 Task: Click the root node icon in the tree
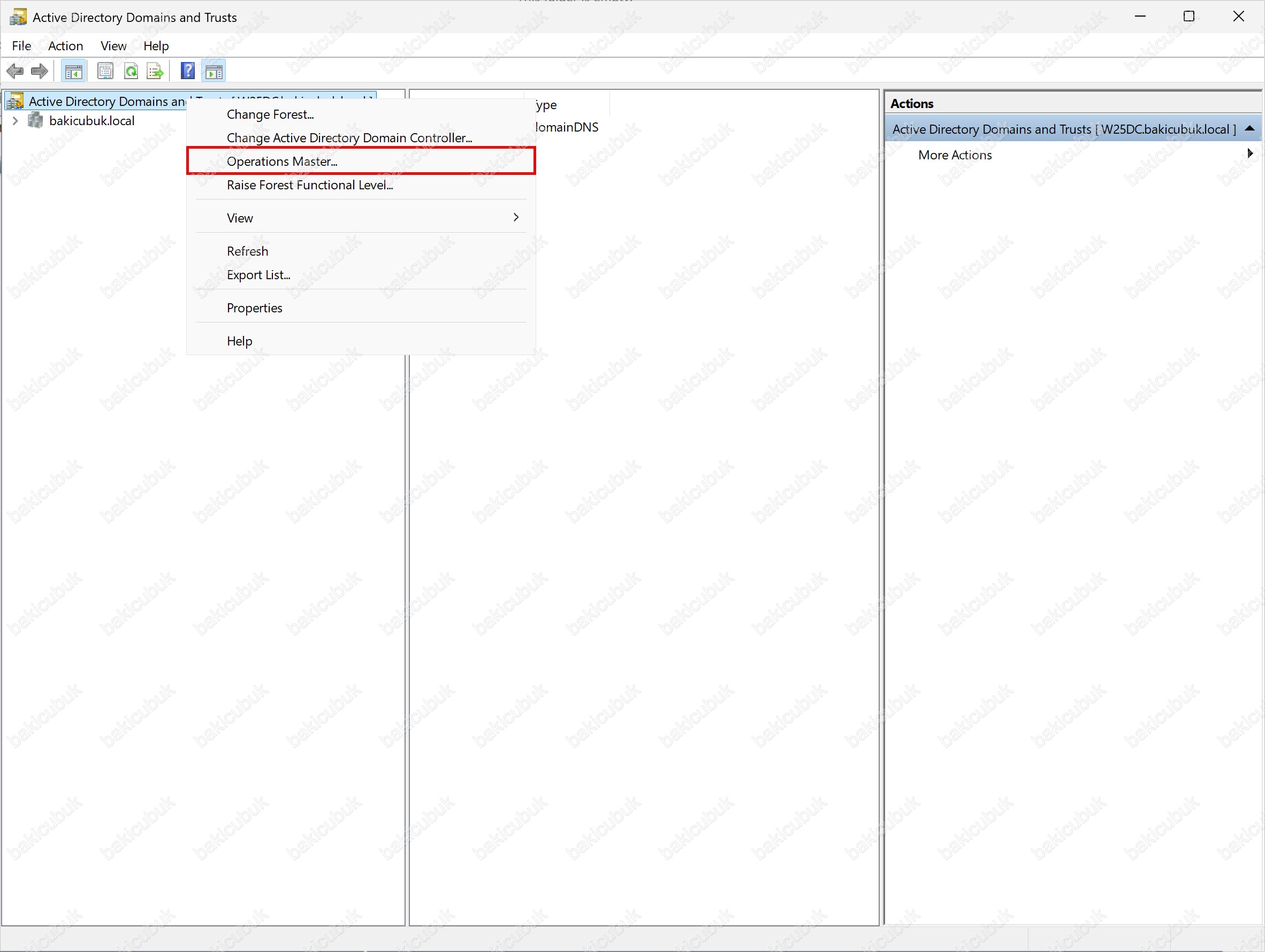[16, 101]
